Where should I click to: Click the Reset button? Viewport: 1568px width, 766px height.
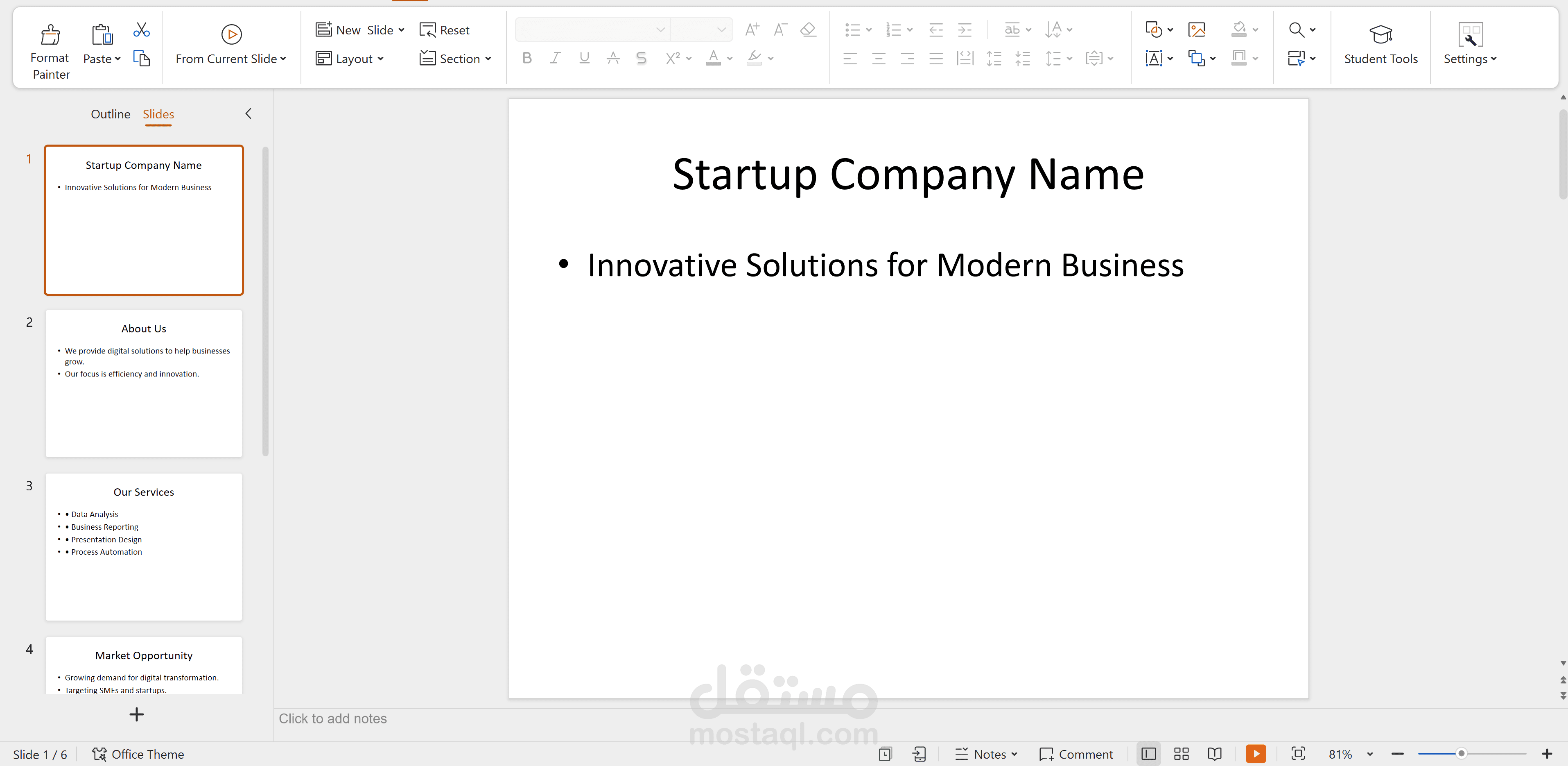point(444,30)
